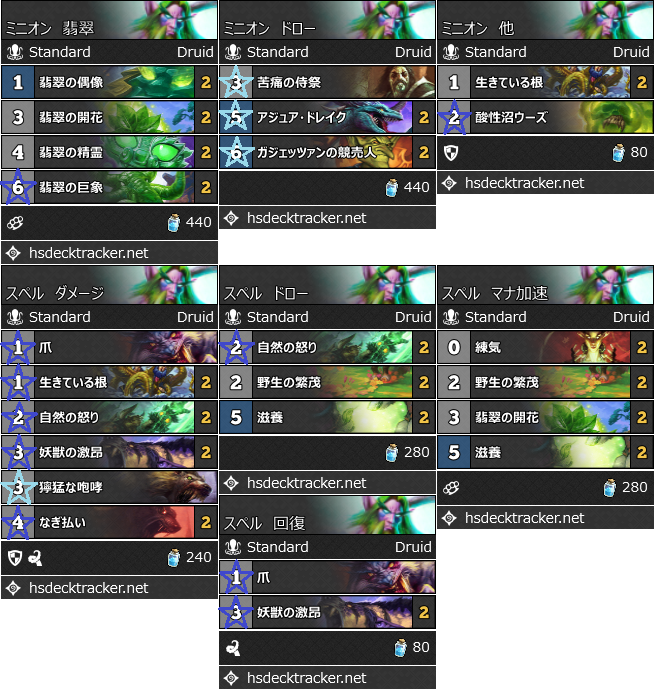Click the shield icon in the ミニオン 他 deck footer
Viewport: 654px width, 691px height.
tap(451, 152)
